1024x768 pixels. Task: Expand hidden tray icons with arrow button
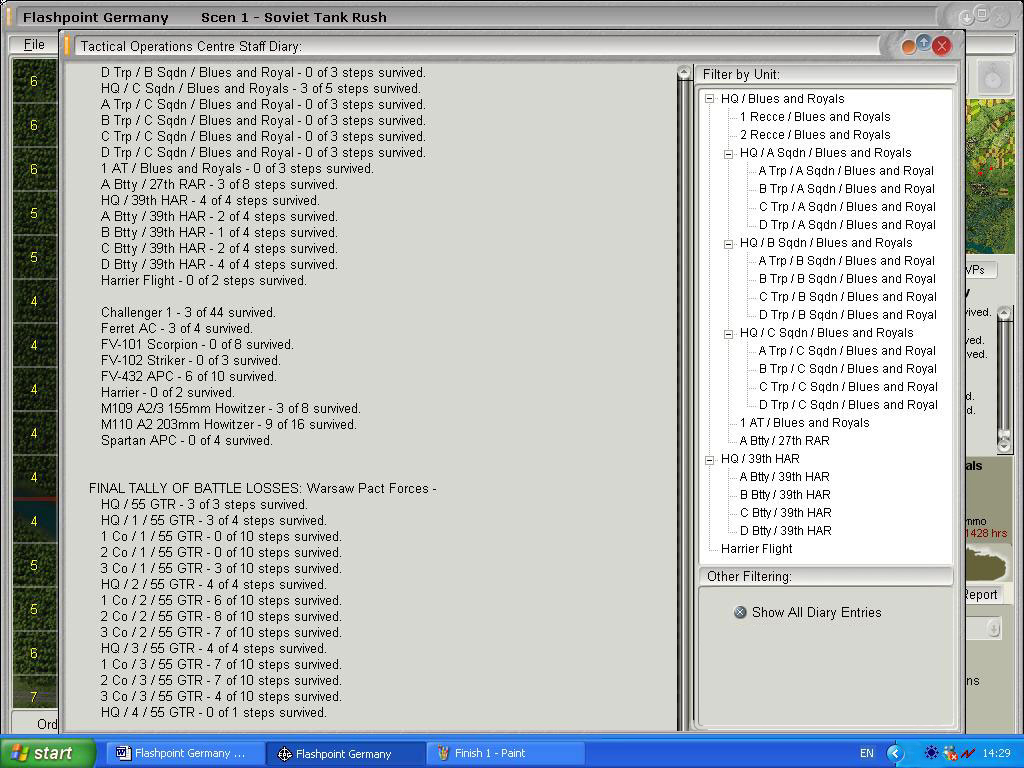[895, 753]
